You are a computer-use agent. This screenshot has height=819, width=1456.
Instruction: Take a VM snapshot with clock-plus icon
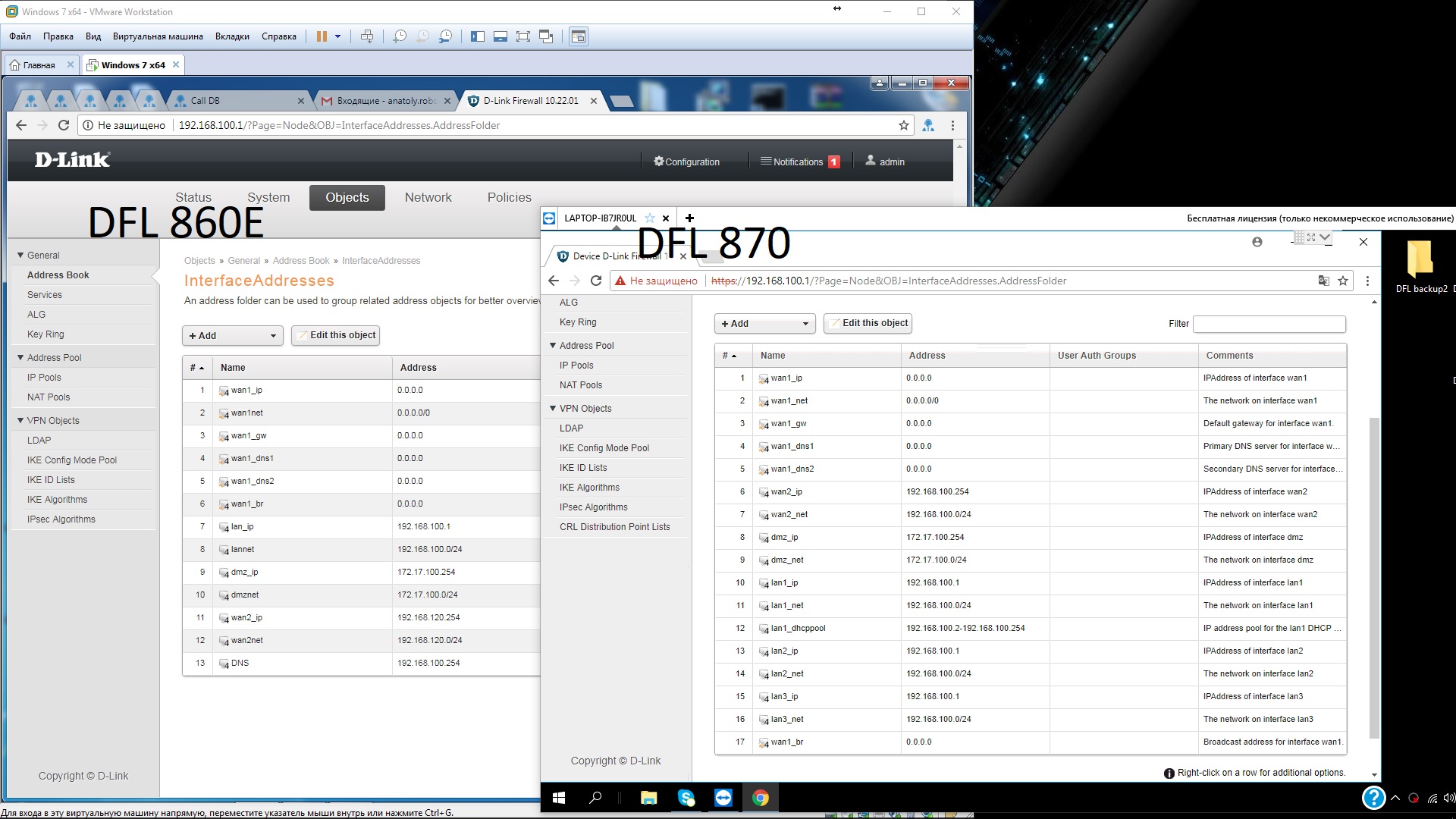(400, 36)
